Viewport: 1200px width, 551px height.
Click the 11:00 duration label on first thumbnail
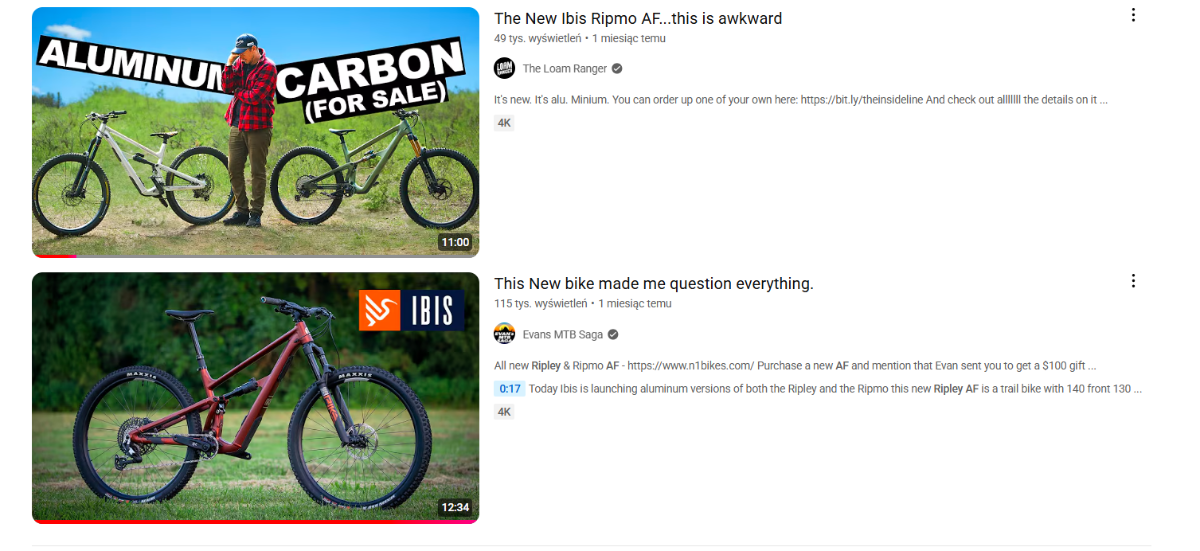point(455,242)
